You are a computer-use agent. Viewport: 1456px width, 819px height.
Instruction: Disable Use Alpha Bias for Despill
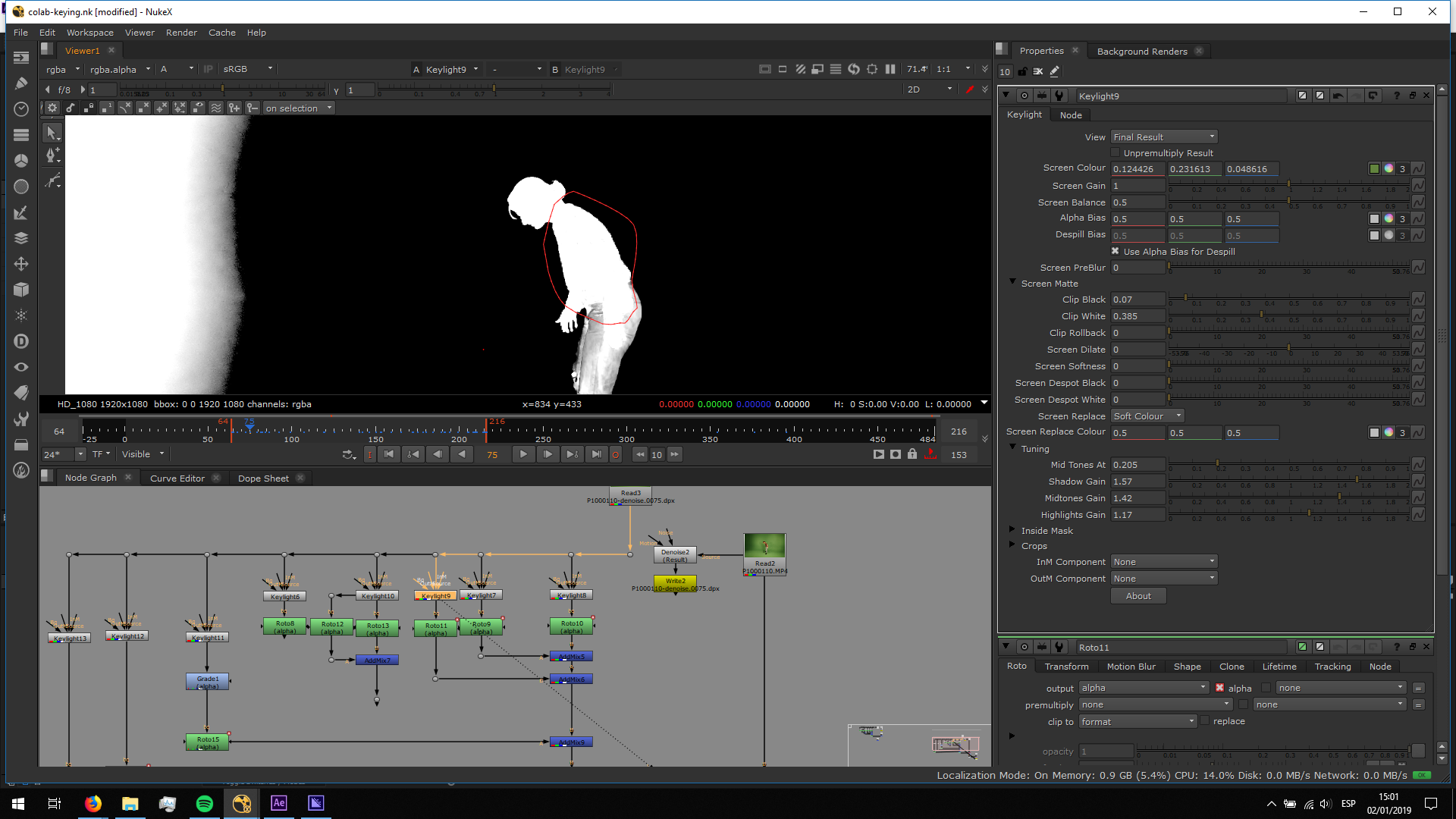tap(1116, 251)
